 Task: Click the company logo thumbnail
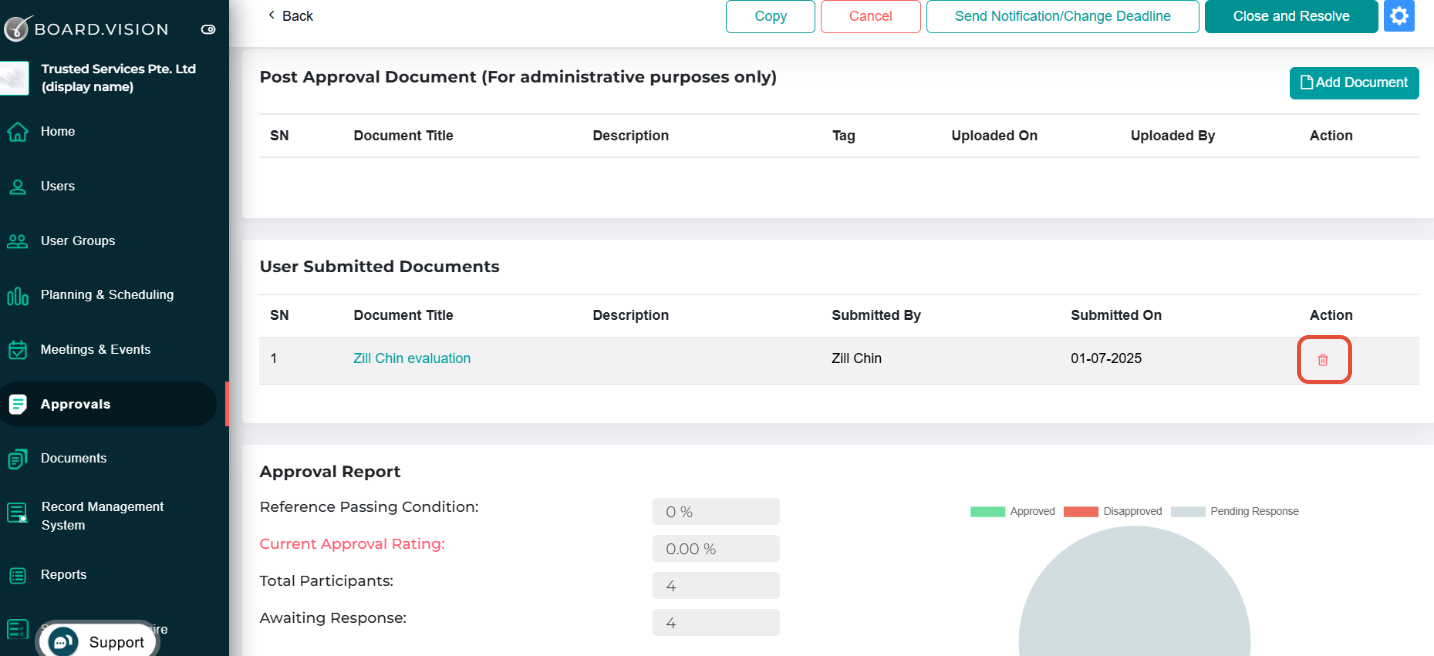15,79
